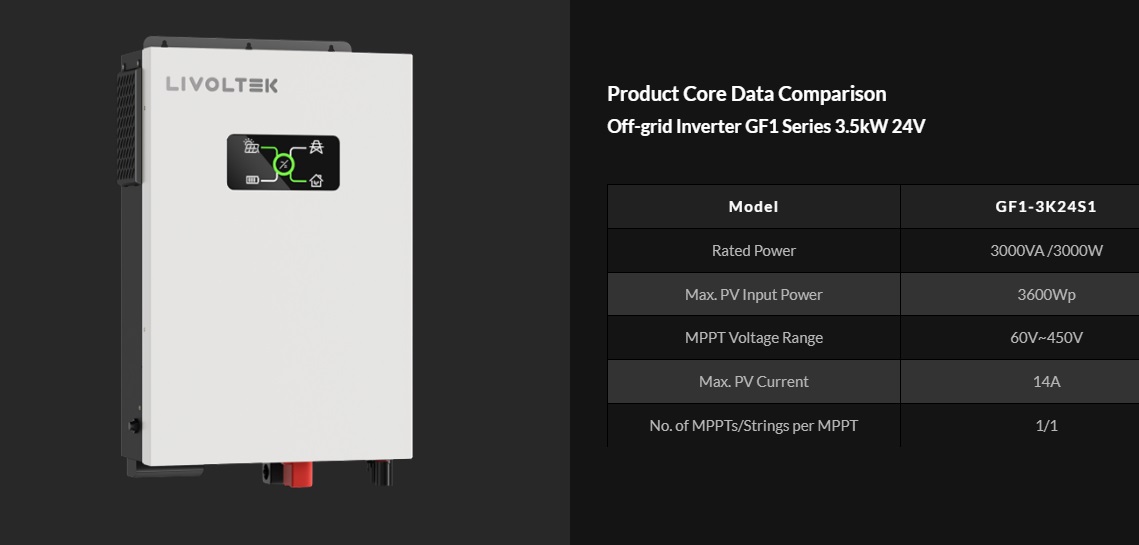The image size is (1139, 545).
Task: Click the side power switch knob
Action: [x=134, y=426]
